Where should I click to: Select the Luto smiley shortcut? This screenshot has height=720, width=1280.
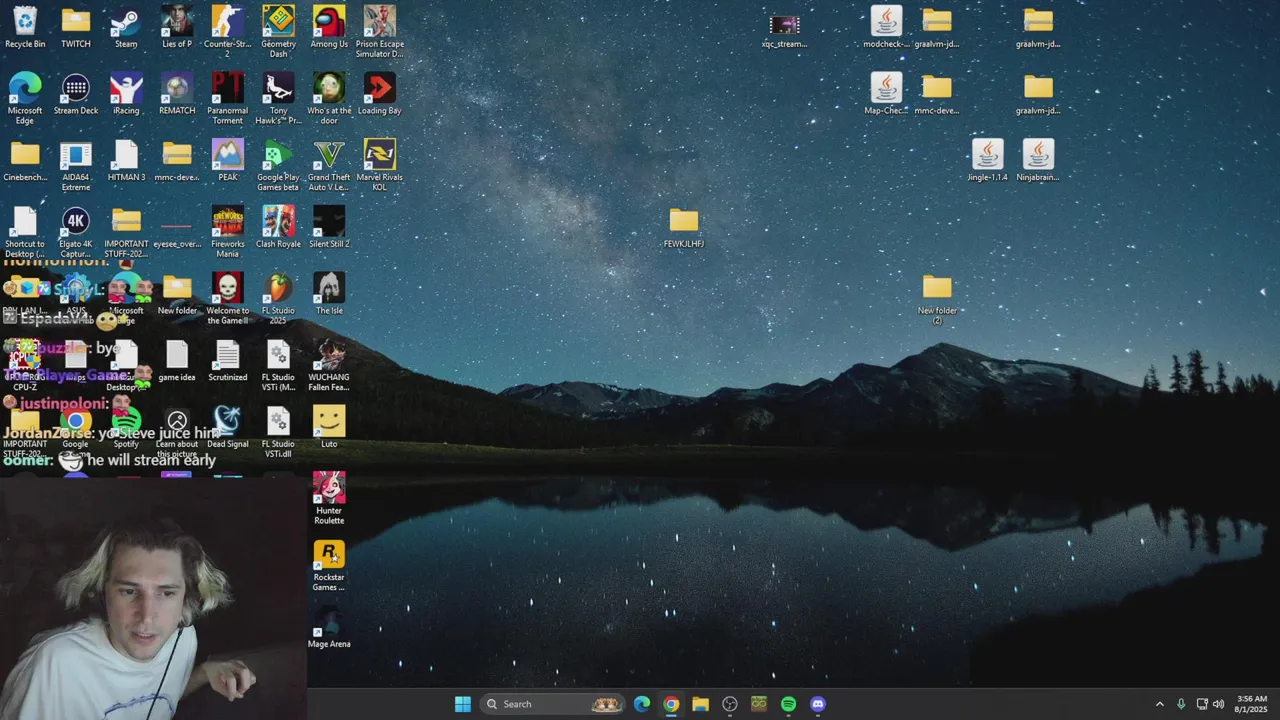329,428
